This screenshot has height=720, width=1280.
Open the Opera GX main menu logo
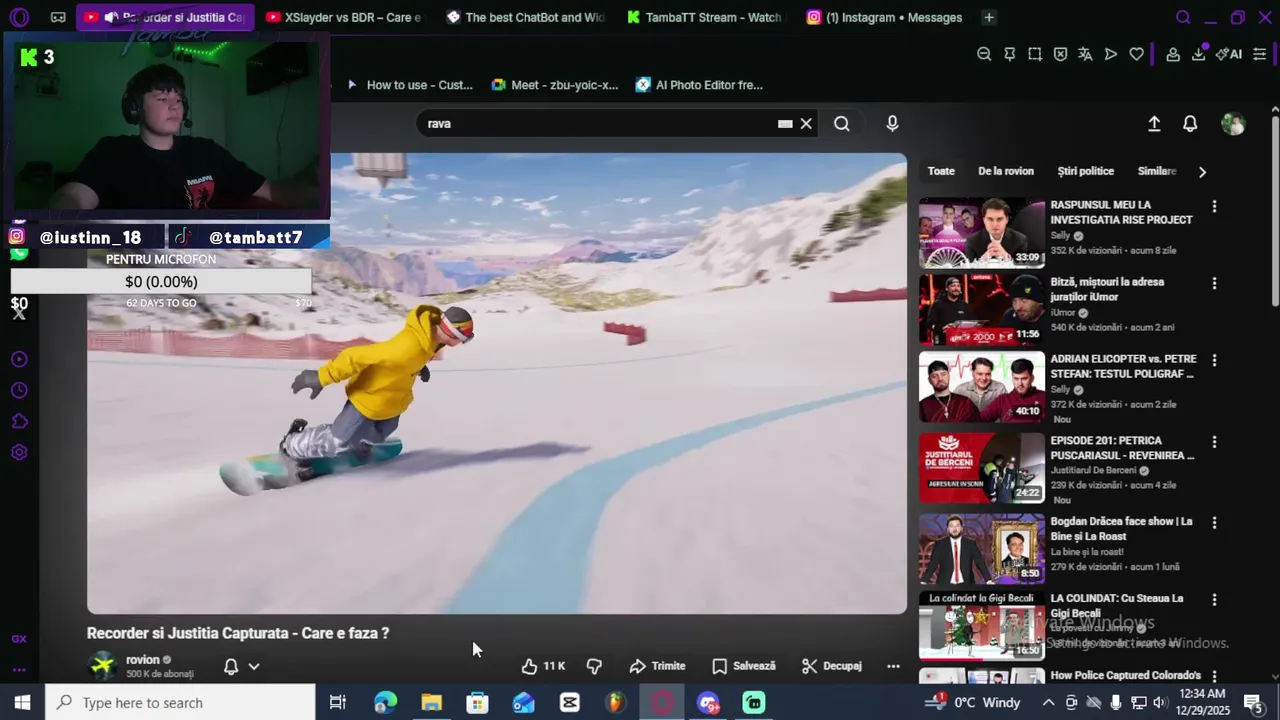coord(19,17)
